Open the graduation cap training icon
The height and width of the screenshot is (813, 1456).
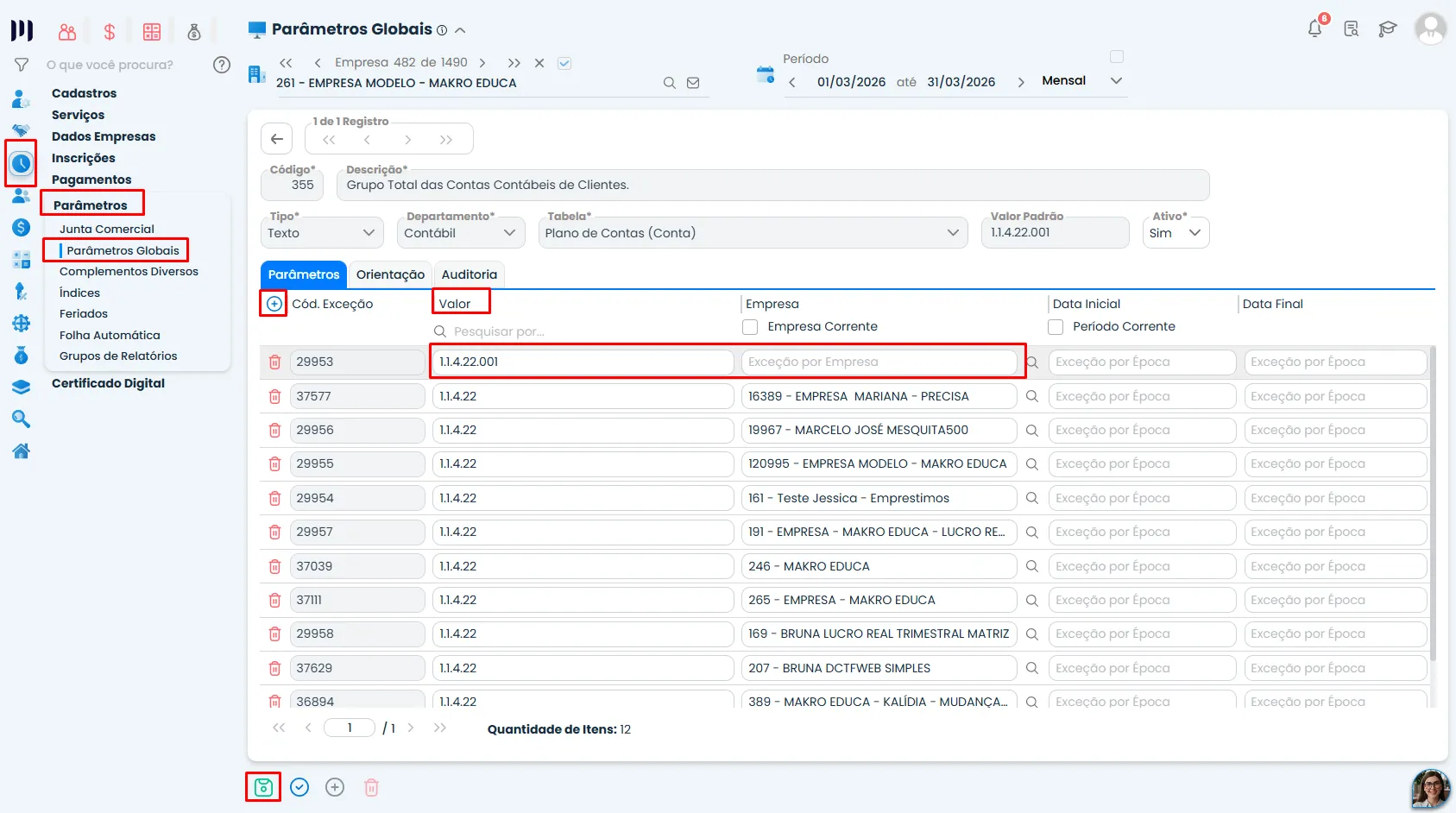pyautogui.click(x=1387, y=28)
